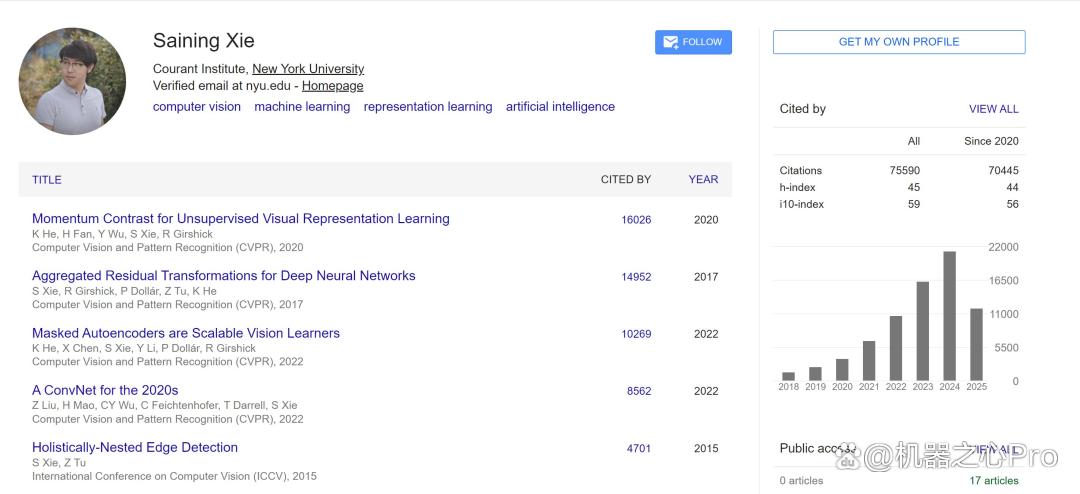This screenshot has height=494, width=1080.
Task: Select the computer vision interest tag
Action: coord(197,107)
